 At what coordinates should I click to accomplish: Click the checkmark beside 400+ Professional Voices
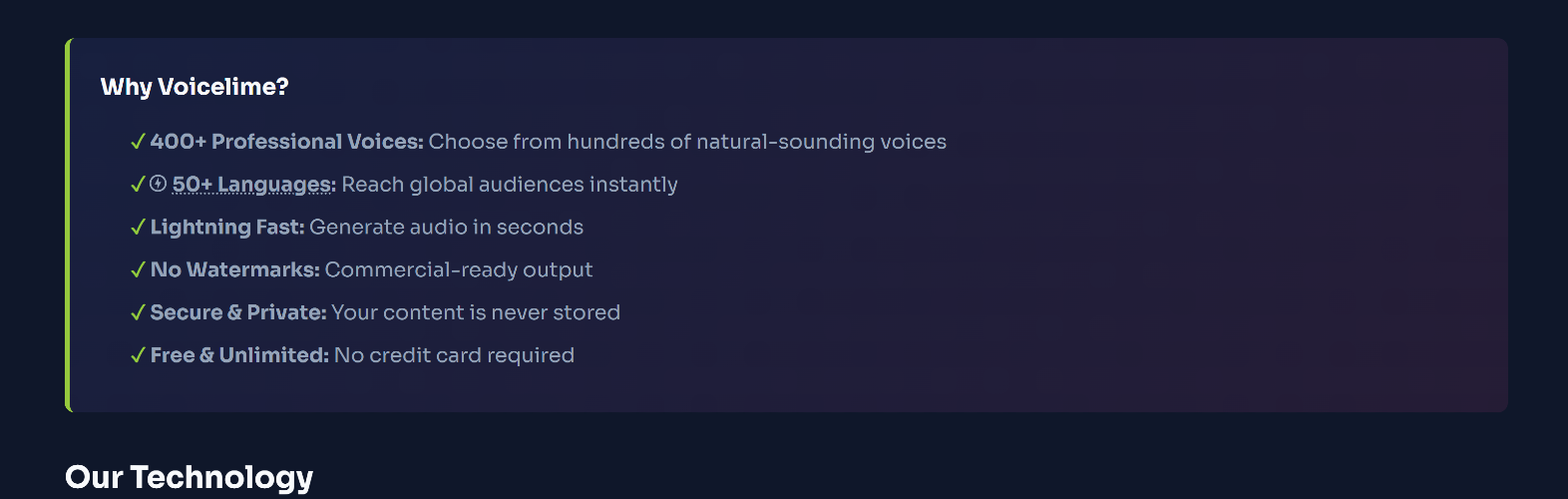[x=138, y=142]
